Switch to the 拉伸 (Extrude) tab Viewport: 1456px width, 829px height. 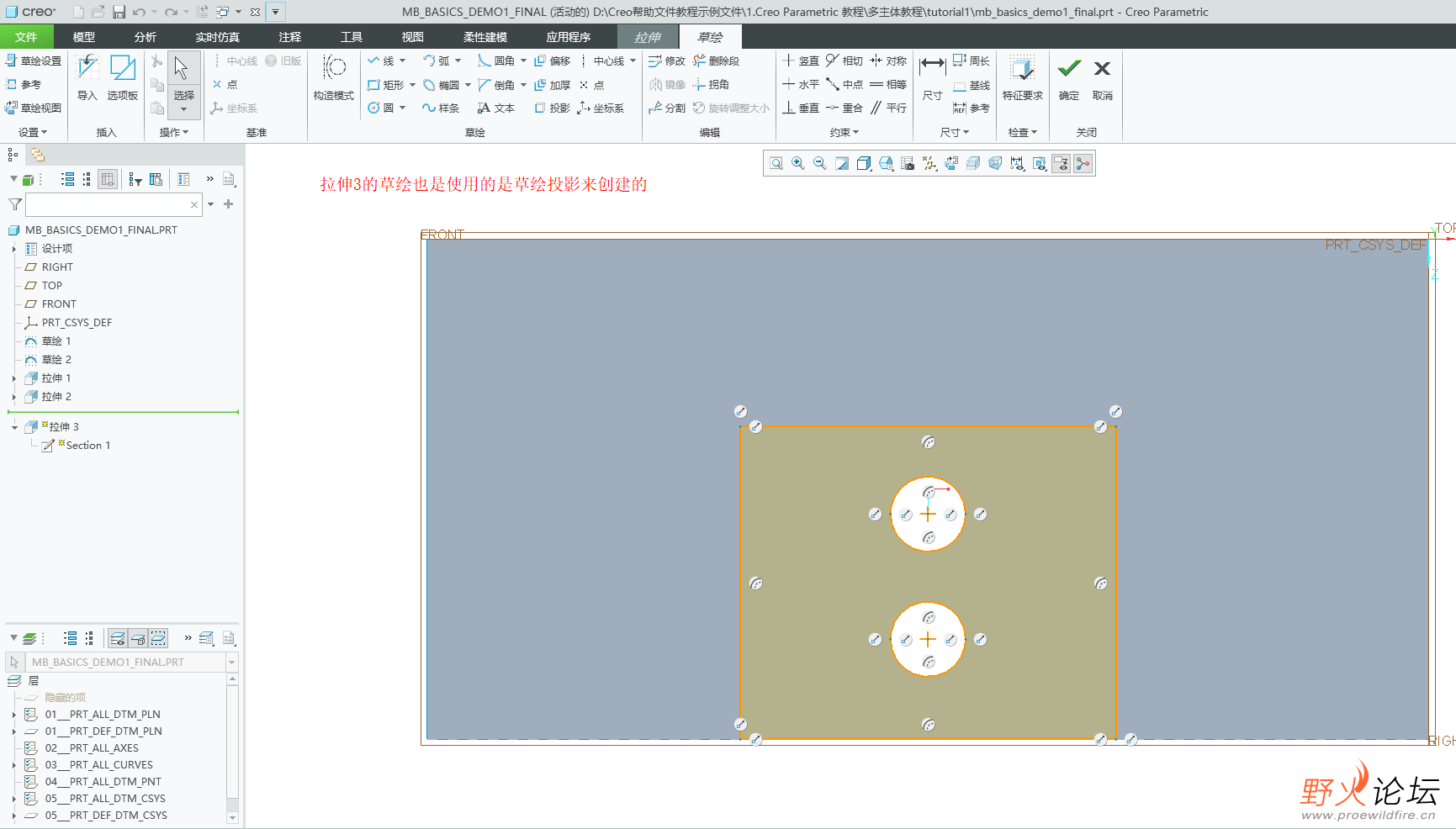pos(648,37)
